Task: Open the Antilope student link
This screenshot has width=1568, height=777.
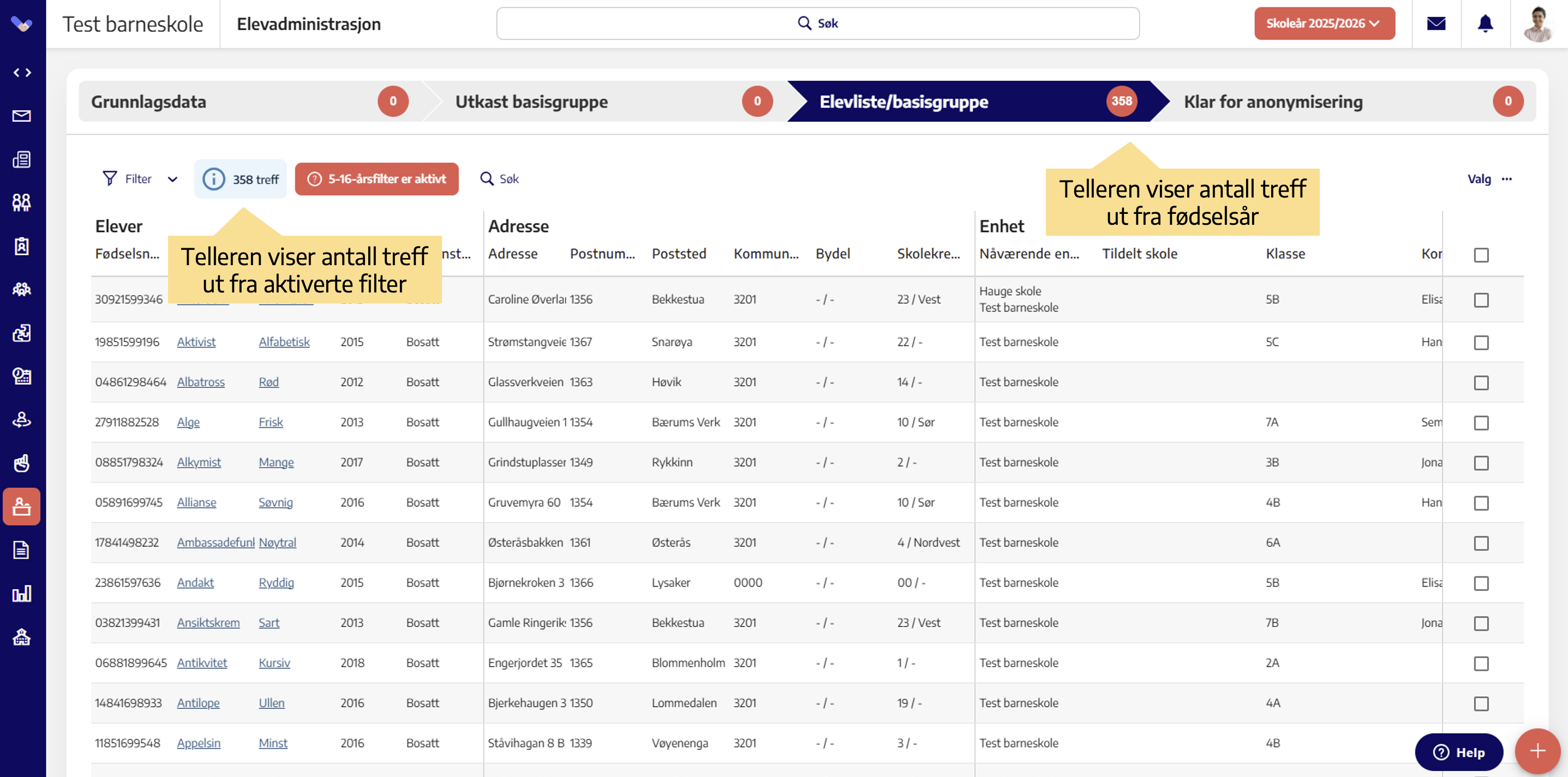Action: [198, 703]
